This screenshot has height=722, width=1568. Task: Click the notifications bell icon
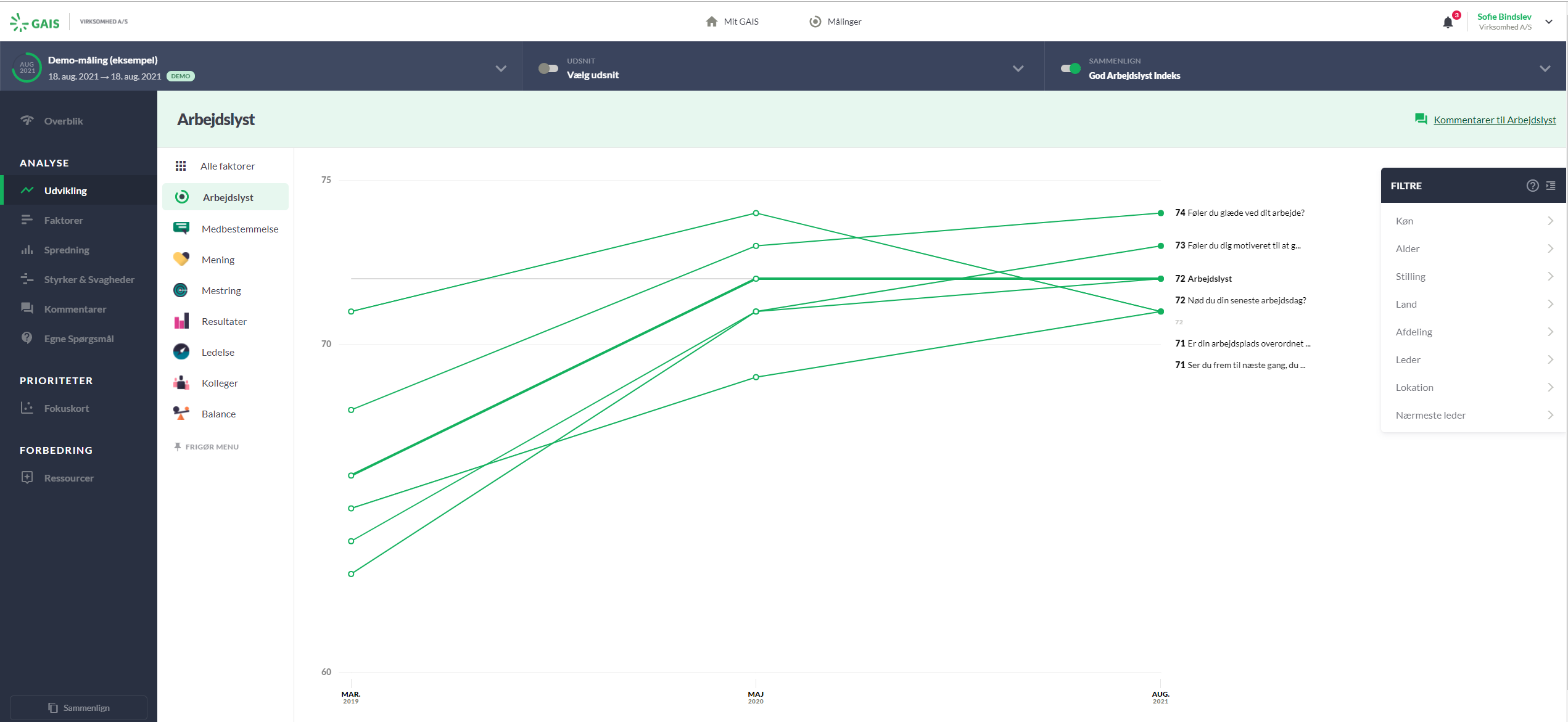[x=1448, y=23]
